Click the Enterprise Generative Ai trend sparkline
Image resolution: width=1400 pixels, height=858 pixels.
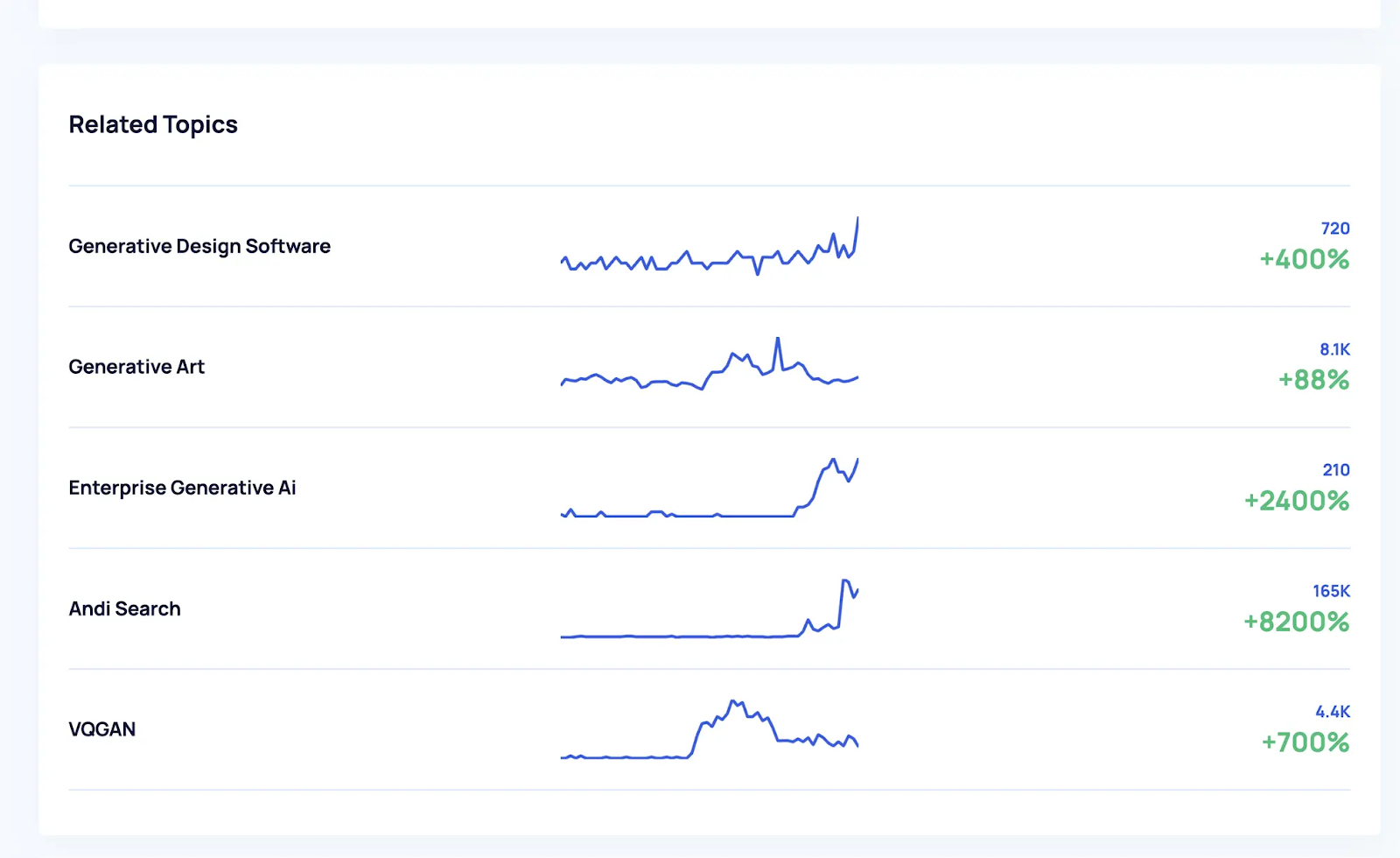pyautogui.click(x=709, y=489)
